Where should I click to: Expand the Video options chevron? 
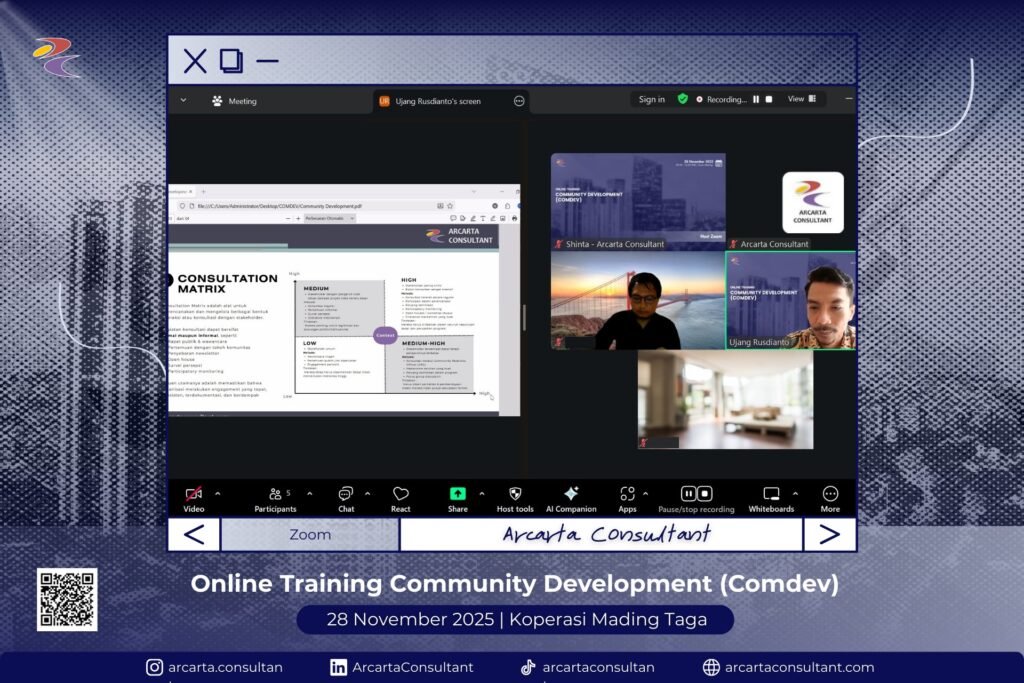pyautogui.click(x=218, y=493)
